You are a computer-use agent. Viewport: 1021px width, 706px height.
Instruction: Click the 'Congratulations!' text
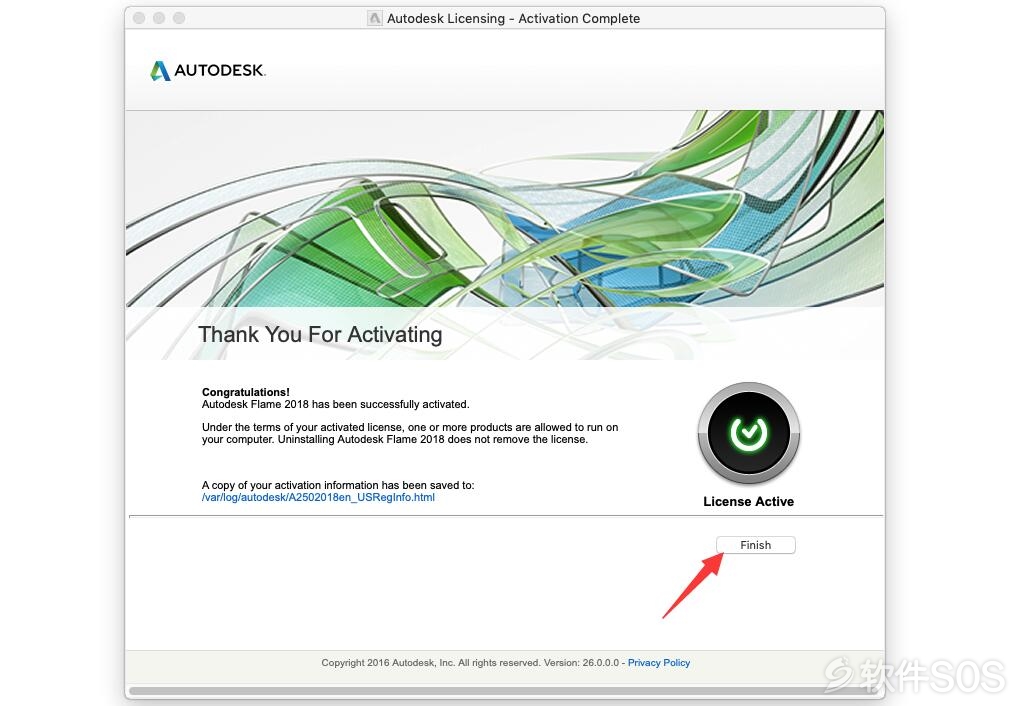(x=245, y=392)
